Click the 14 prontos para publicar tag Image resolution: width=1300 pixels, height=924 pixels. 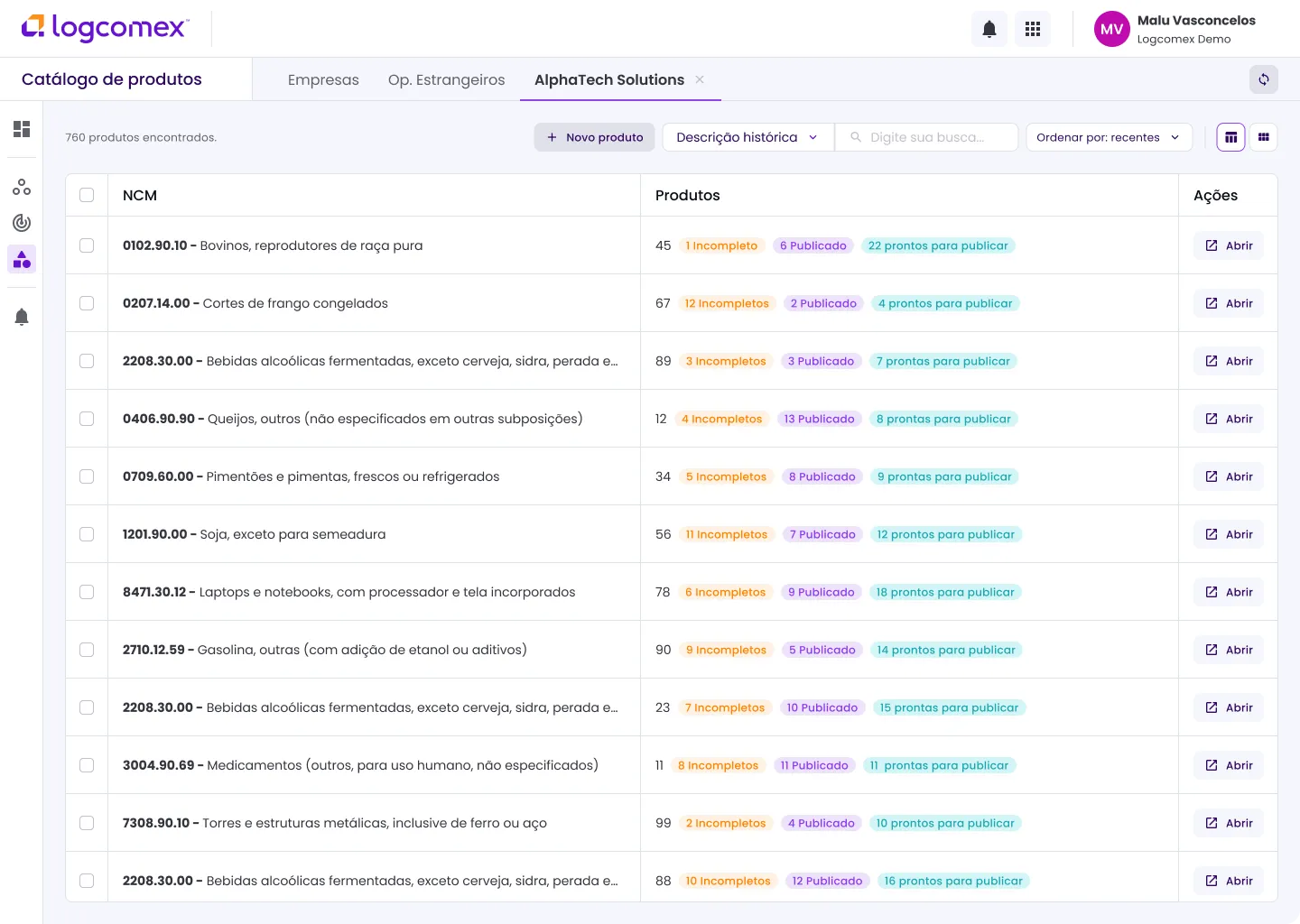(946, 650)
